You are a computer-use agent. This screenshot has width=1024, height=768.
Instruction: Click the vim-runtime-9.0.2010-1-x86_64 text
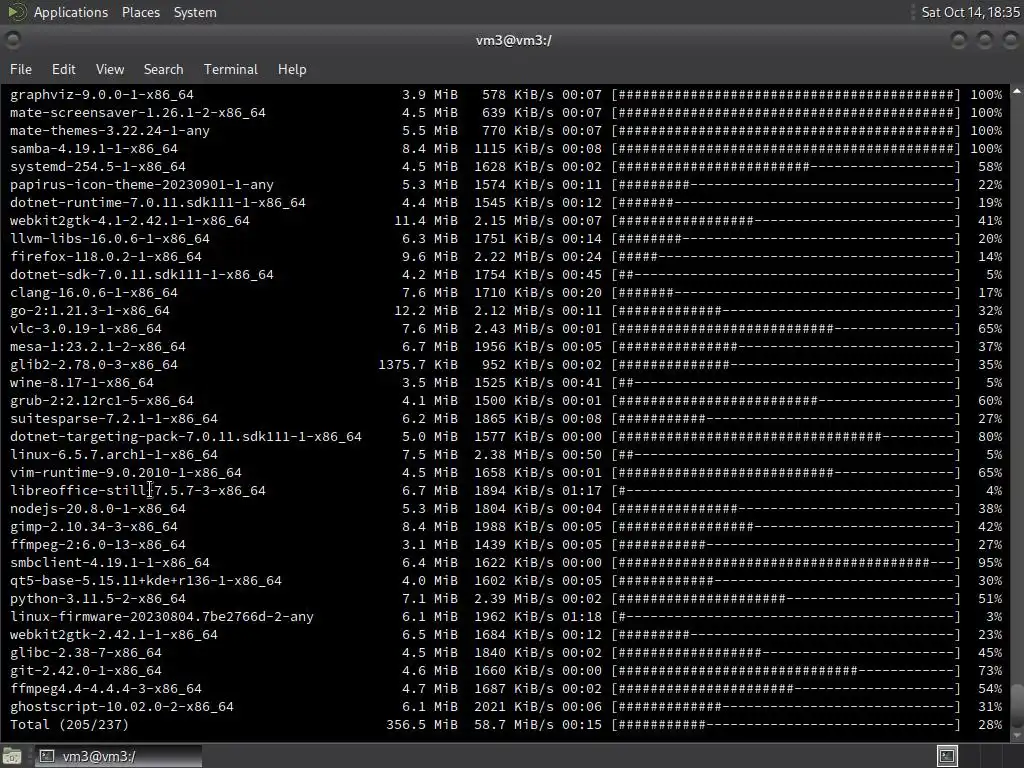tap(126, 473)
